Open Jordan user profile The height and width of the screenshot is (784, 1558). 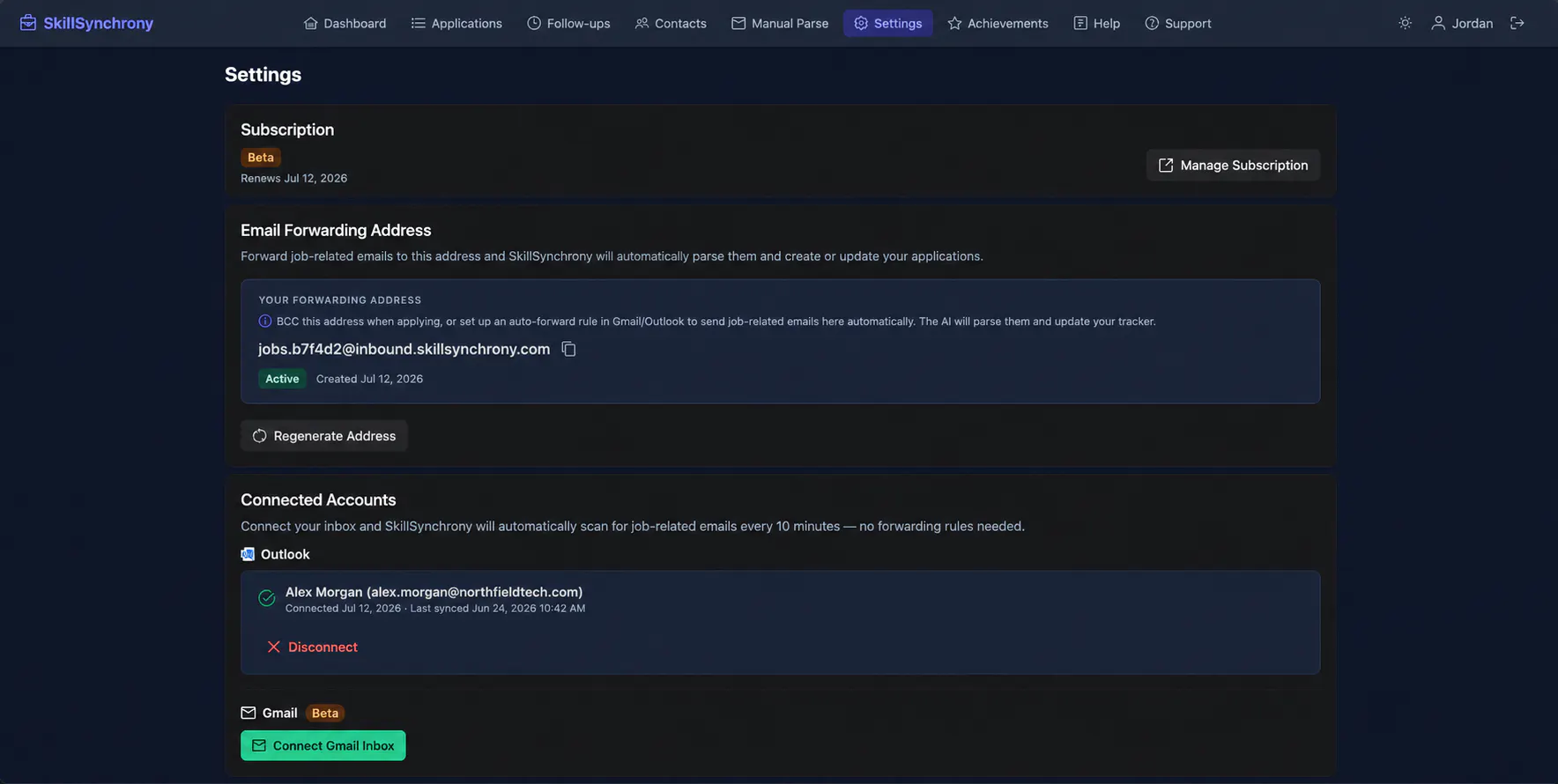point(1462,23)
